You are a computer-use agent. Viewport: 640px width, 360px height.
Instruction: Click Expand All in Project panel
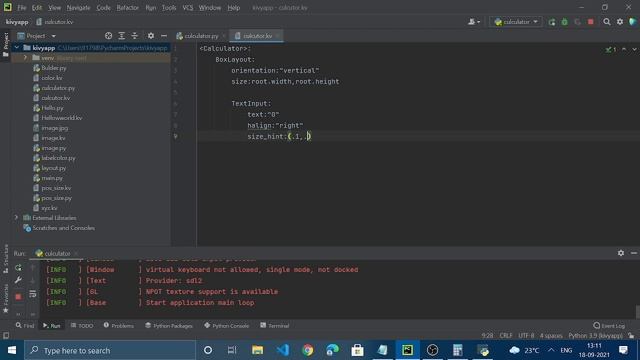(122, 36)
